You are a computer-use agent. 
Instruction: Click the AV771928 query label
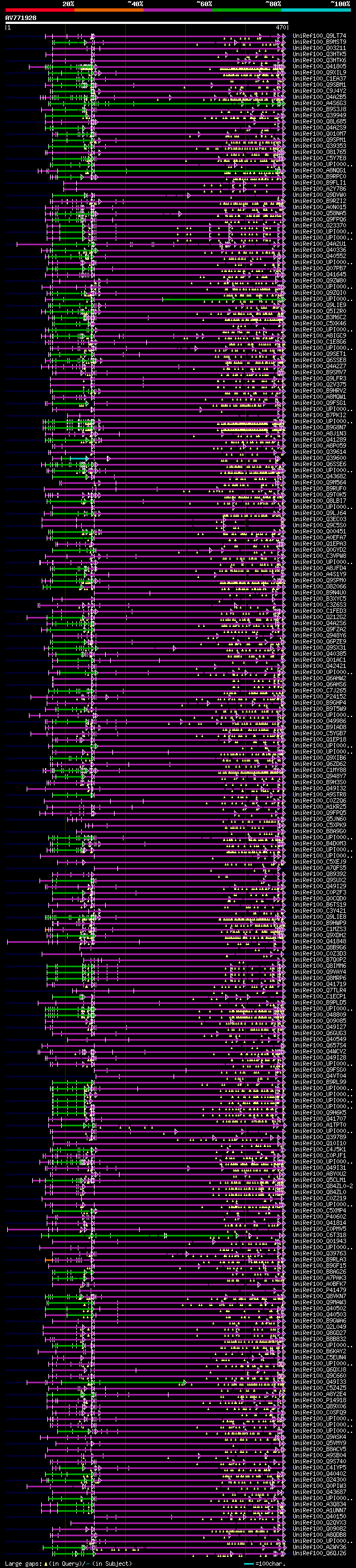click(x=21, y=18)
